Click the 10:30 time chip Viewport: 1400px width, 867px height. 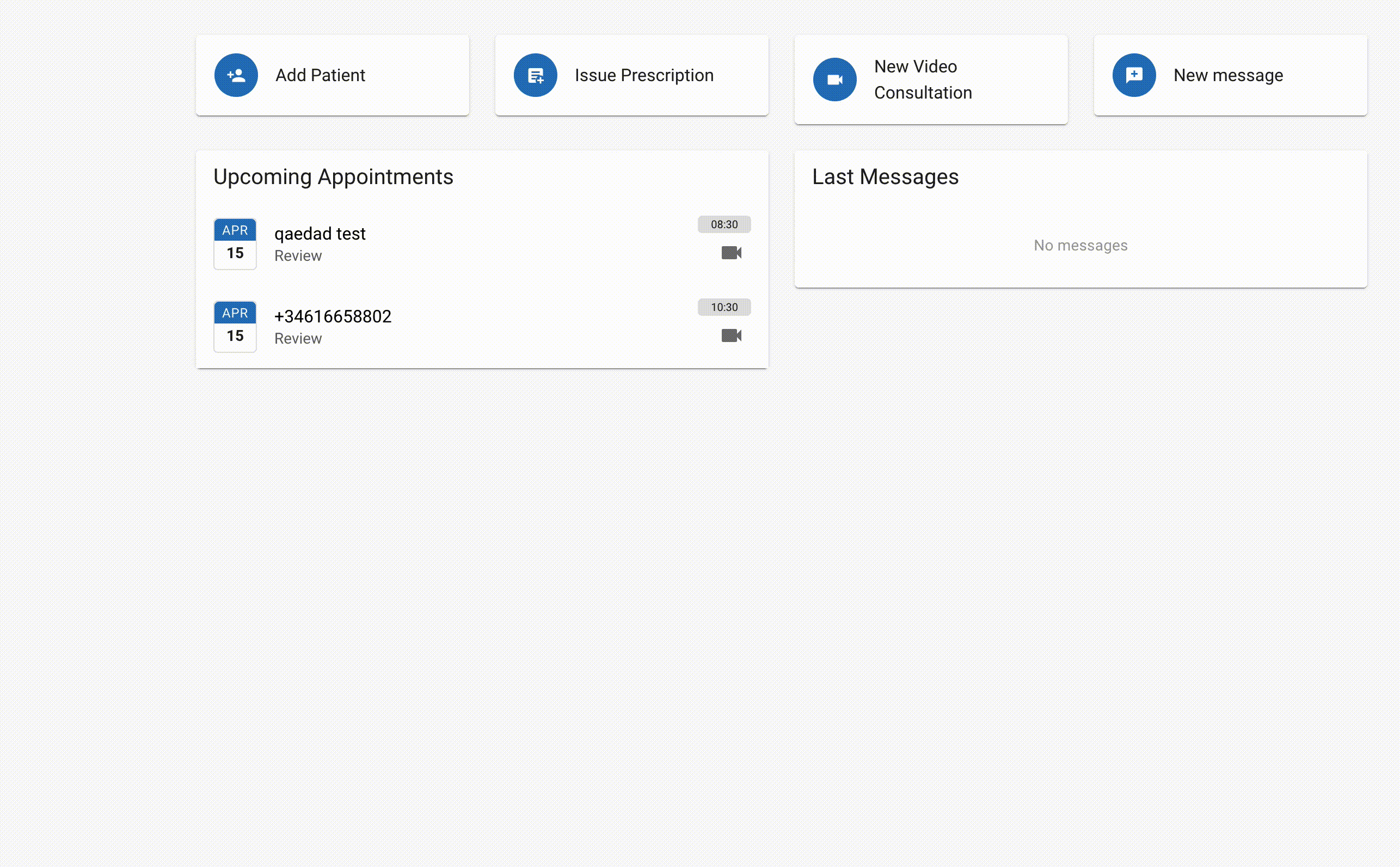[x=724, y=307]
